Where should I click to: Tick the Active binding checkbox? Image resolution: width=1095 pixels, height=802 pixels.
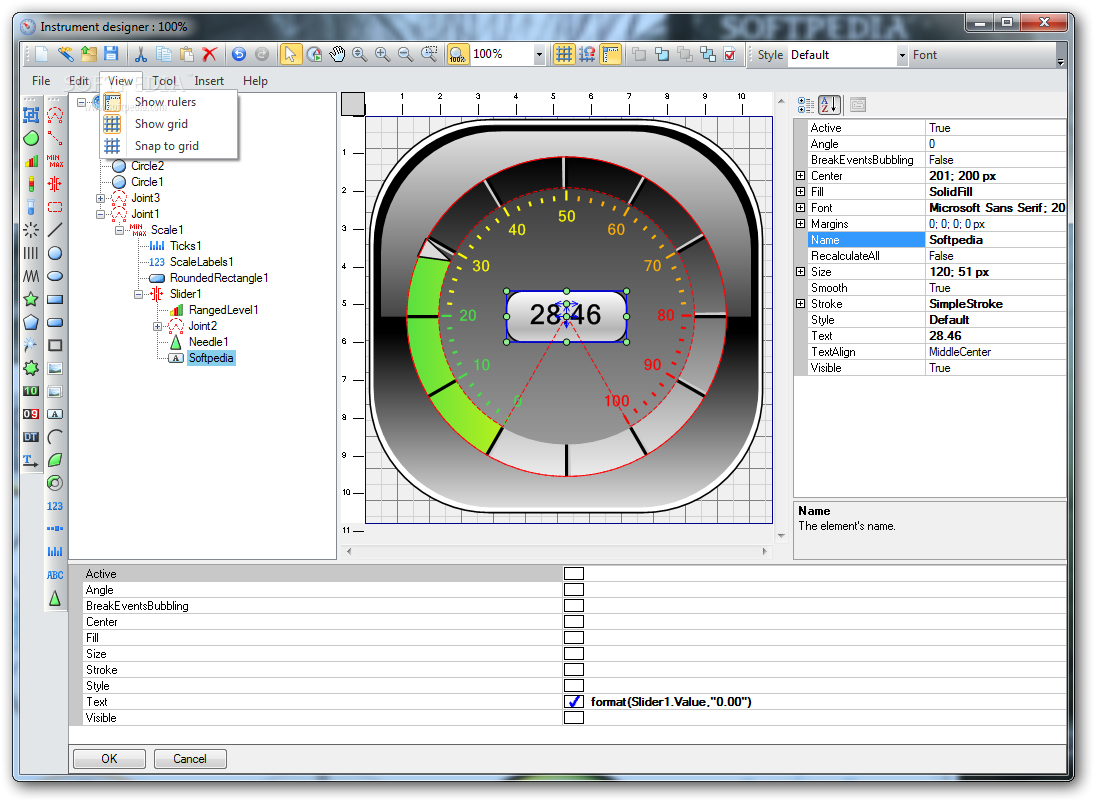tap(573, 574)
